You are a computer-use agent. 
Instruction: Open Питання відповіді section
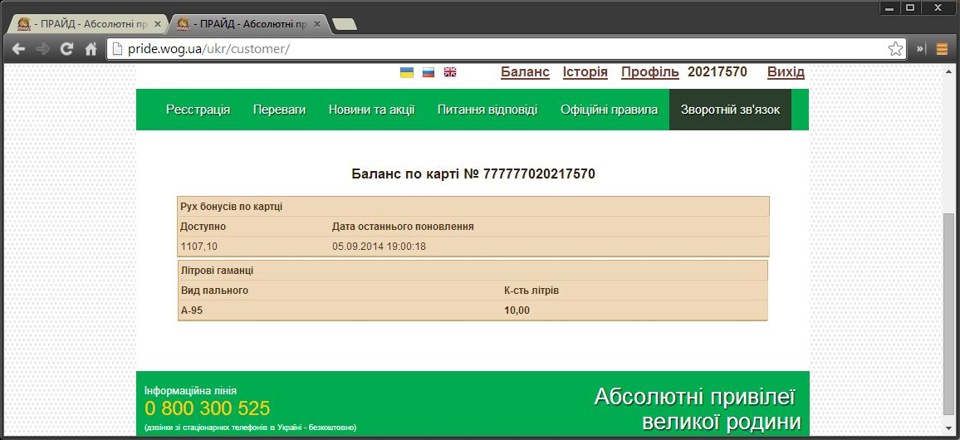point(487,110)
